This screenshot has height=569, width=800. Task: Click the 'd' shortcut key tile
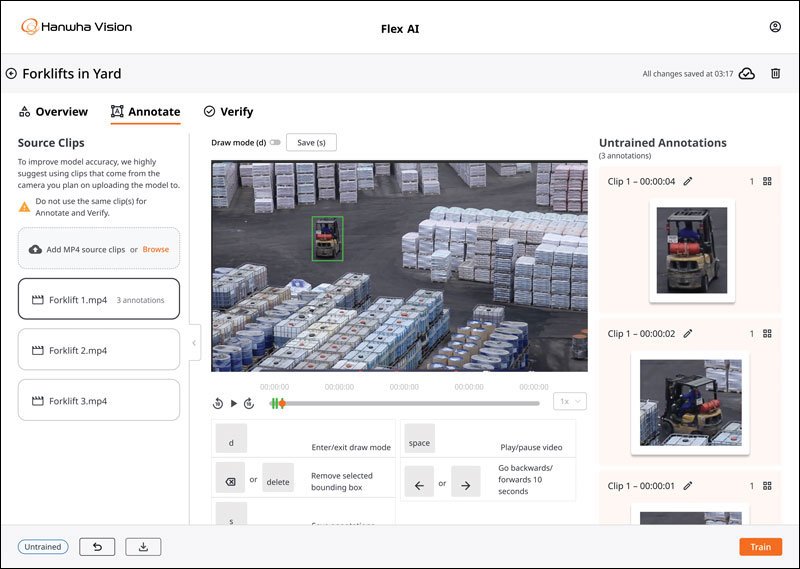(x=231, y=438)
